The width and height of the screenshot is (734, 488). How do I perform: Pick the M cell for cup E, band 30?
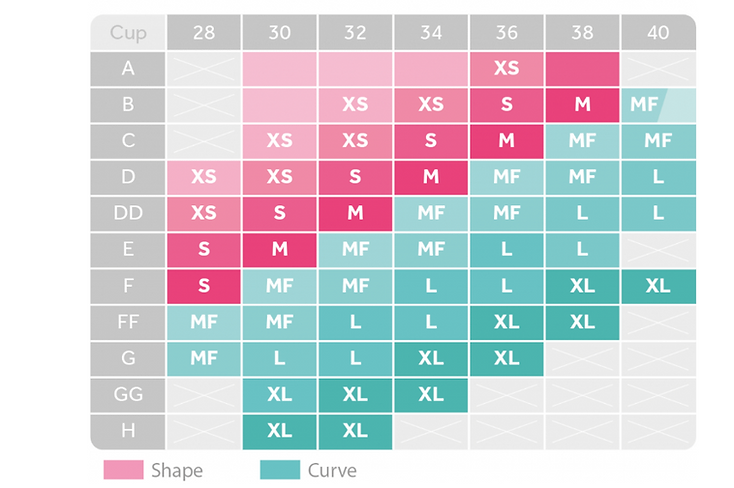point(280,249)
